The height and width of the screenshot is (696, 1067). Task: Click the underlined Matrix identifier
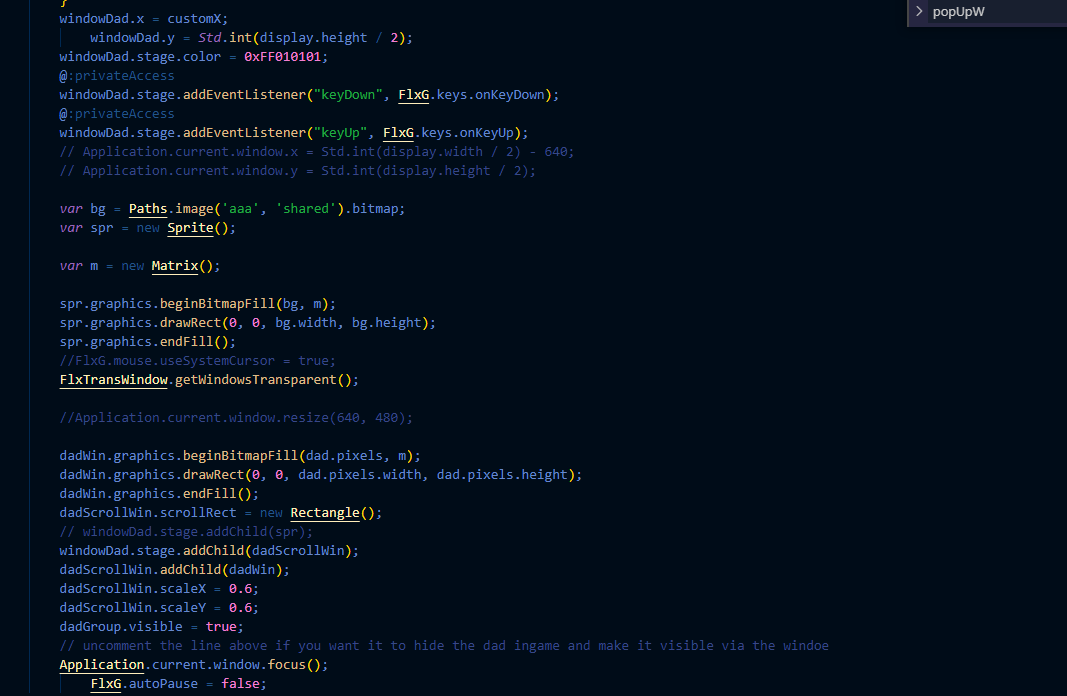(173, 265)
